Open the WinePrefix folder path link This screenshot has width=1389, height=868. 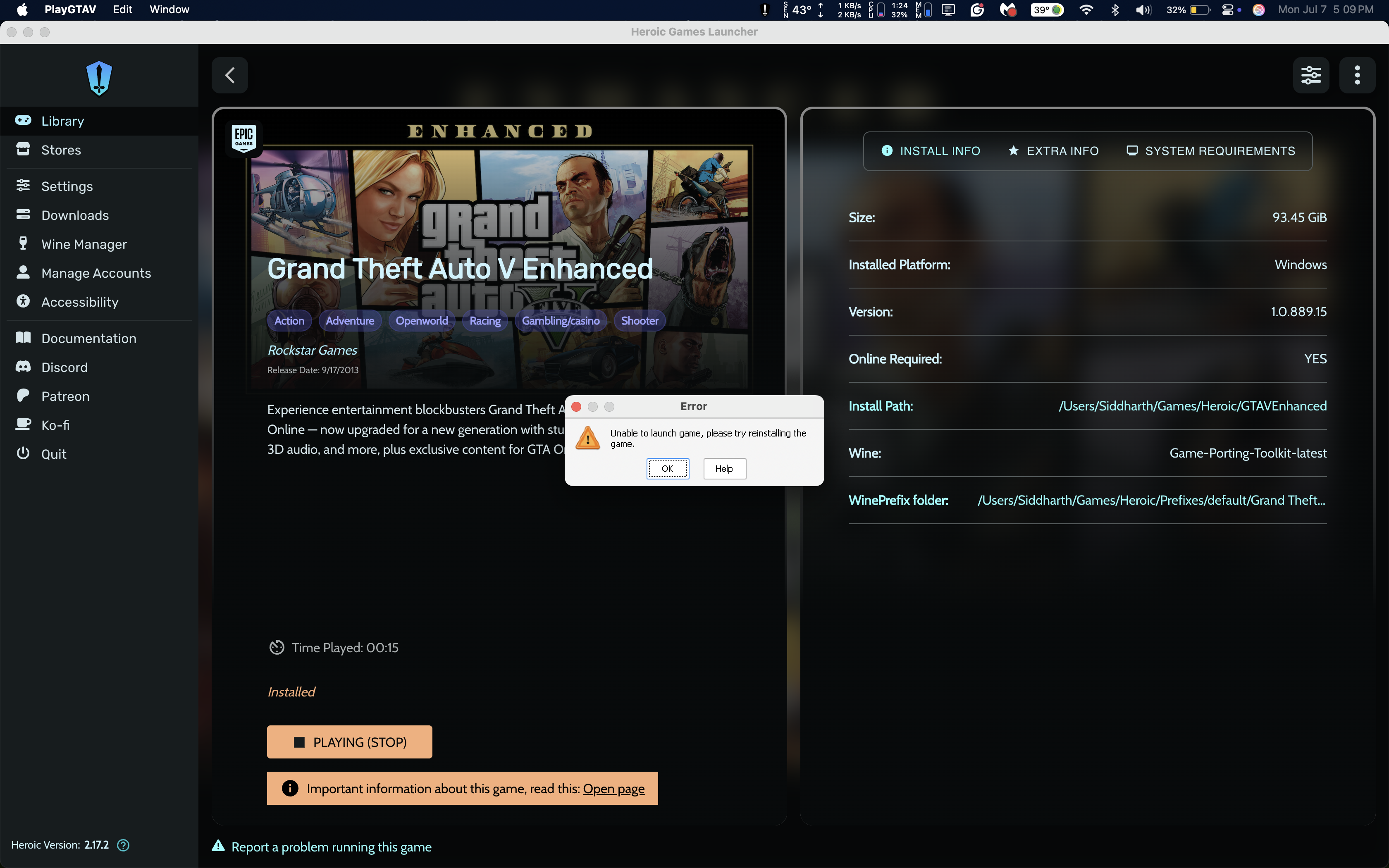pos(1151,500)
